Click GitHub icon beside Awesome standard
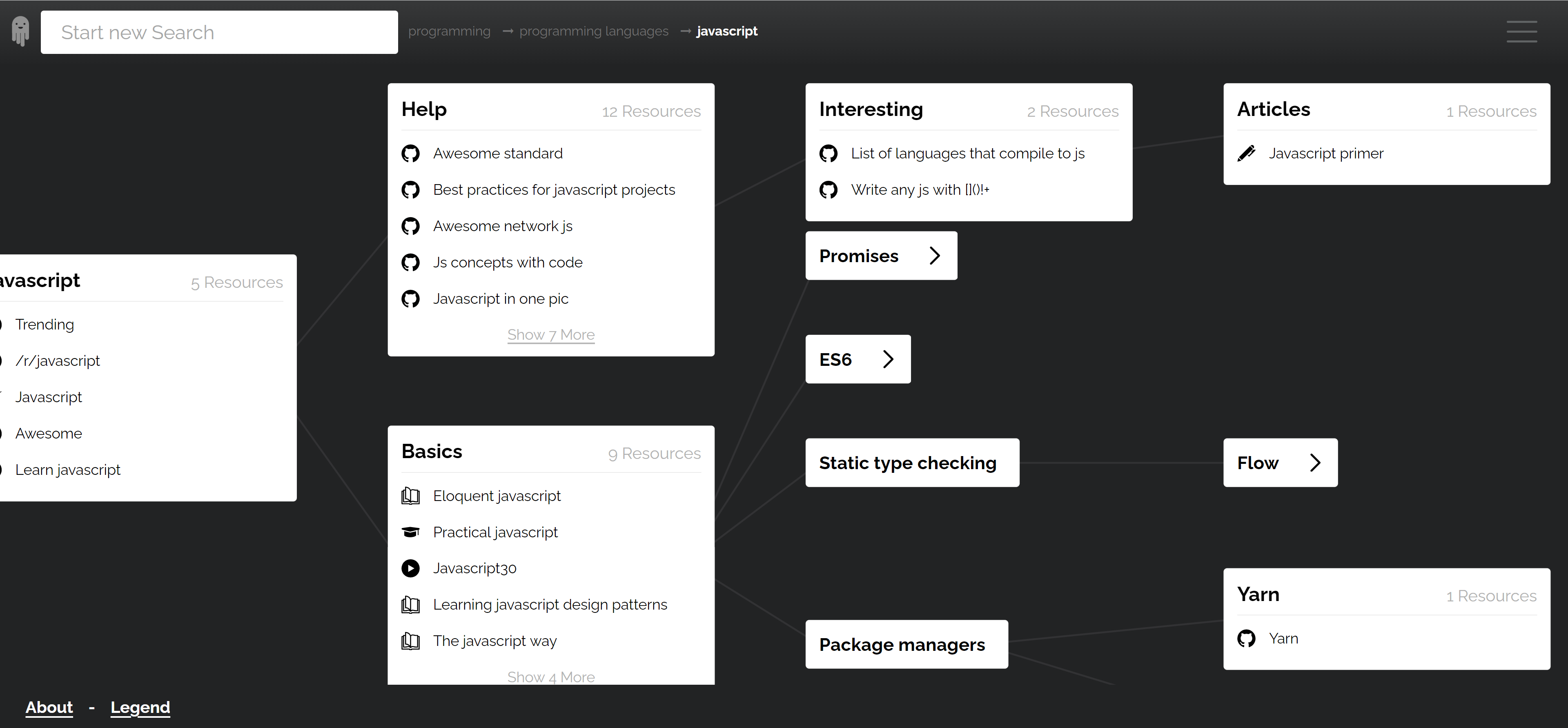1568x728 pixels. (410, 154)
